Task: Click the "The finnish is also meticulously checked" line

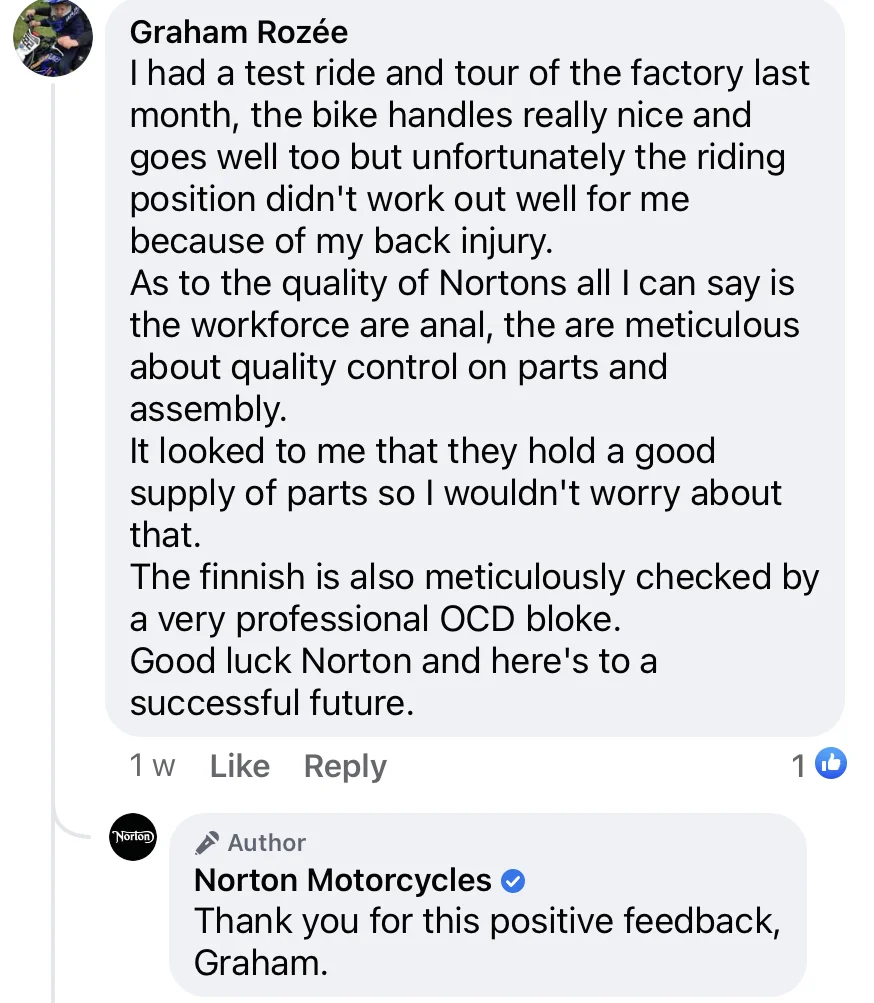Action: pos(474,577)
